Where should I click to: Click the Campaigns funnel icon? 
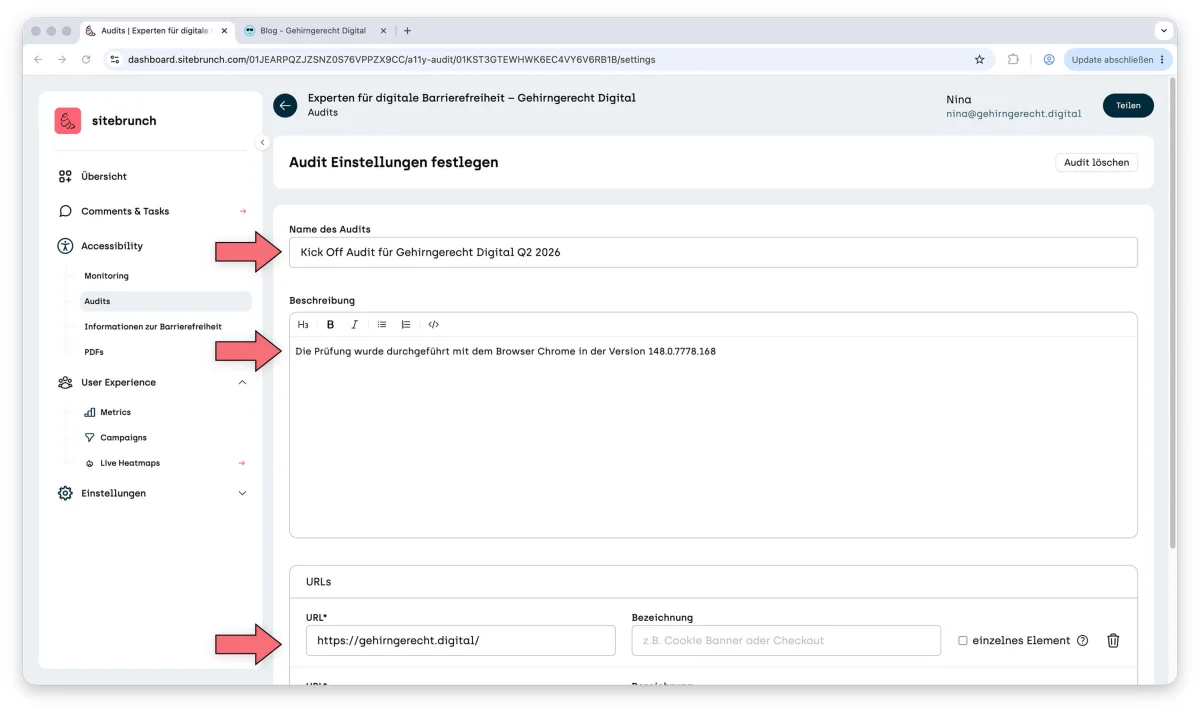[90, 438]
